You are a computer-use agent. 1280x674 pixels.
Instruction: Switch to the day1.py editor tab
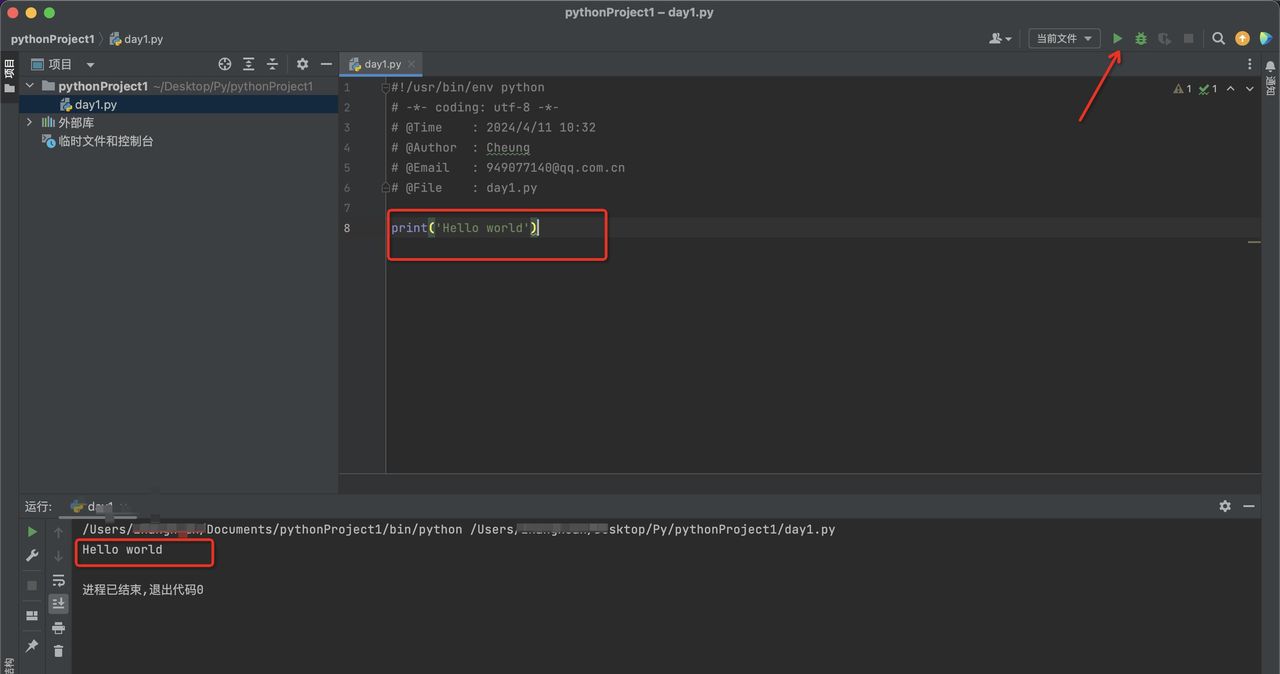[381, 63]
